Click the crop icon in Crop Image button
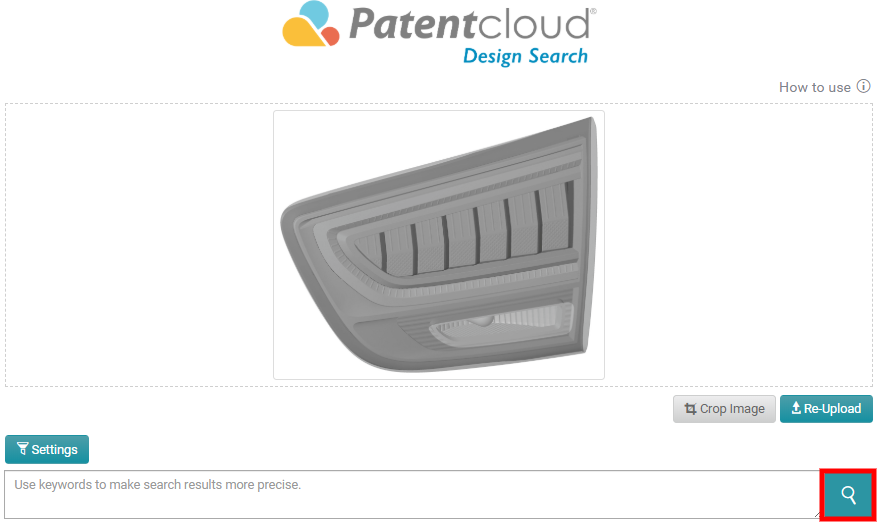This screenshot has height=526, width=878. tap(690, 409)
